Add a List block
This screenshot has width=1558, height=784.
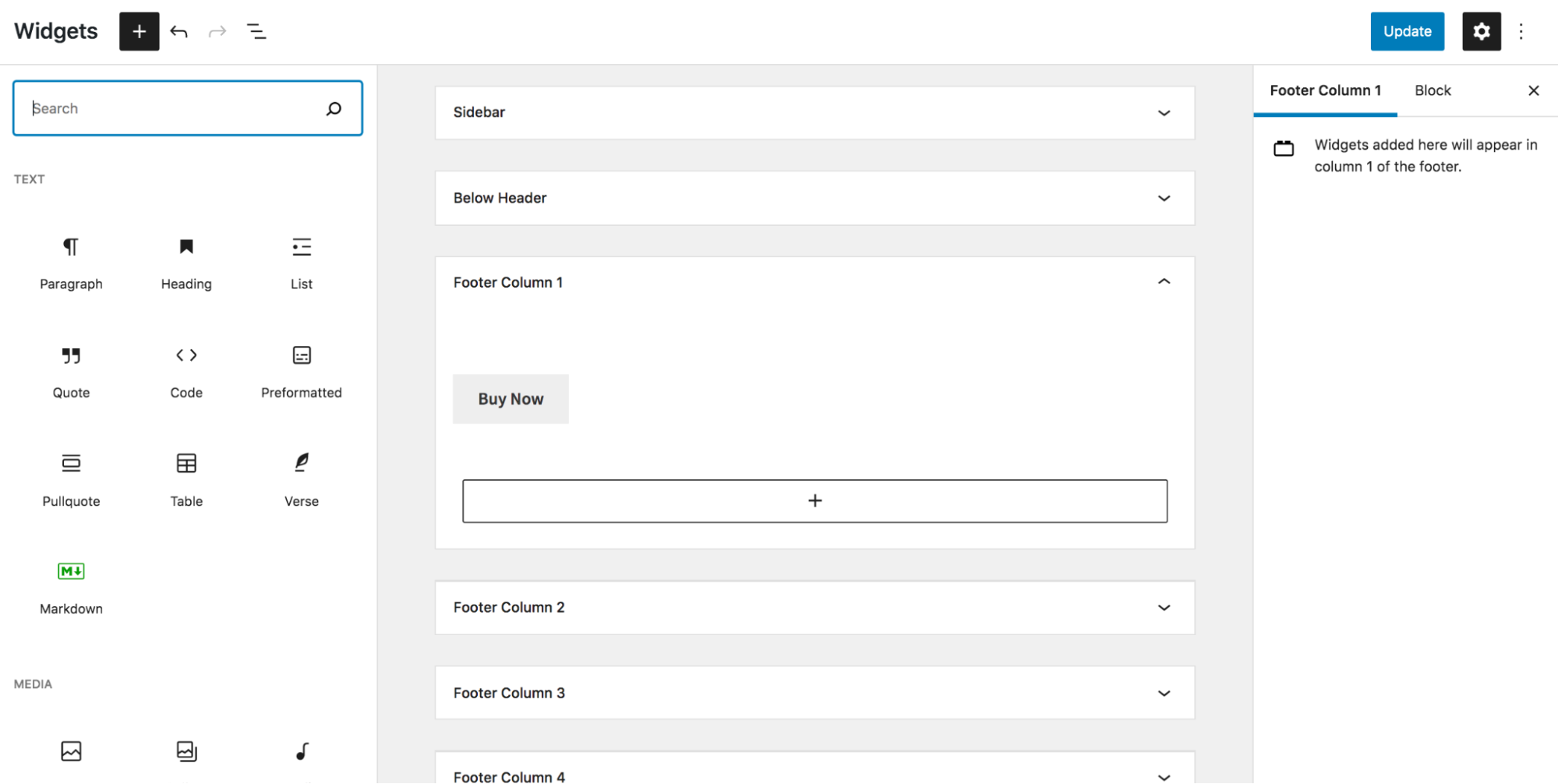point(302,263)
